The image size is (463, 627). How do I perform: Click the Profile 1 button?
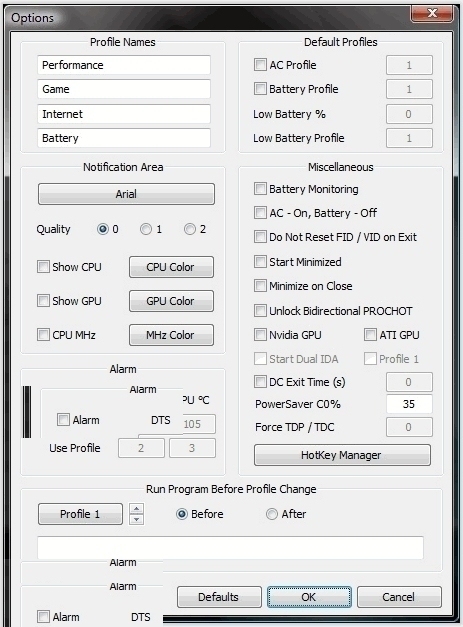click(x=80, y=514)
